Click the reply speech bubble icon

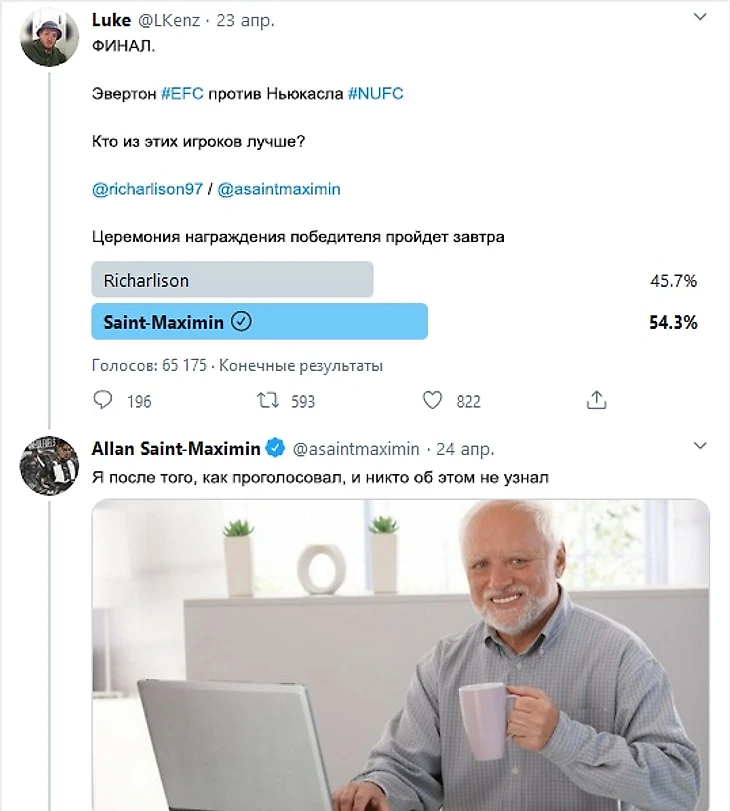(102, 400)
